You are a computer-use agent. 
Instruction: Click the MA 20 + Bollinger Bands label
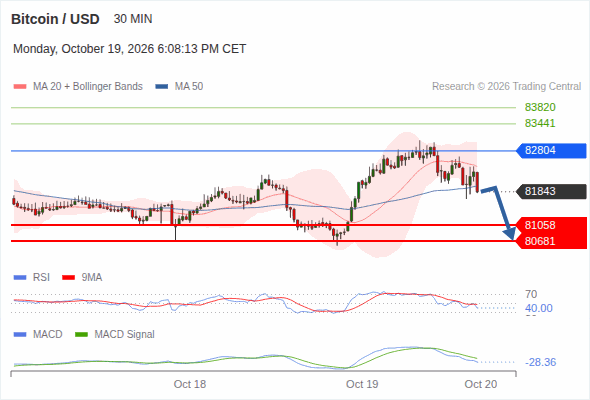click(x=88, y=87)
